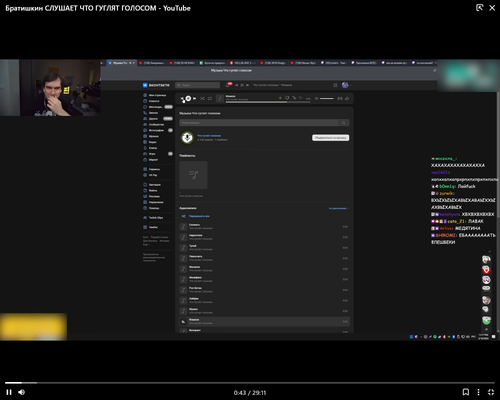Open the VK notifications bell with red badge
This screenshot has width=500, height=400.
228,85
